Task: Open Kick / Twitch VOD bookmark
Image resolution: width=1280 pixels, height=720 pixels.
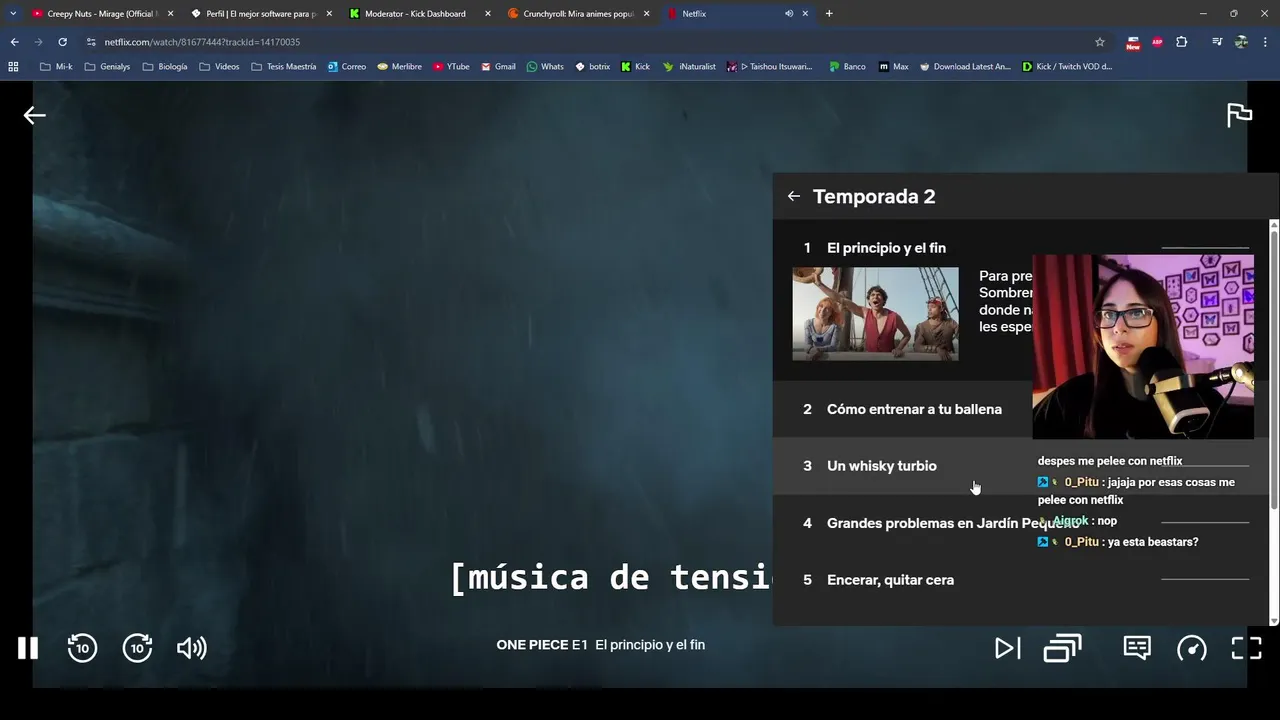Action: pos(1067,67)
